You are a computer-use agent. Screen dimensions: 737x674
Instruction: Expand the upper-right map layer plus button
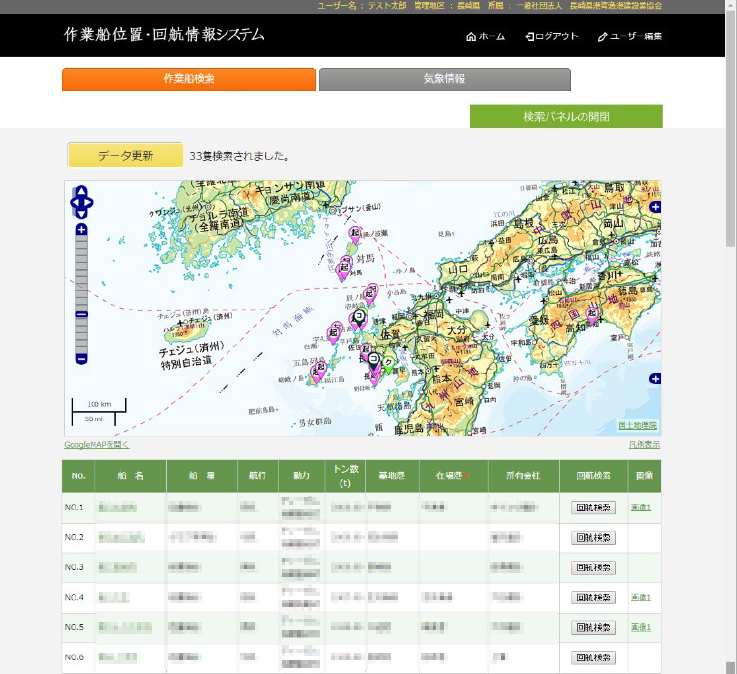tap(655, 207)
